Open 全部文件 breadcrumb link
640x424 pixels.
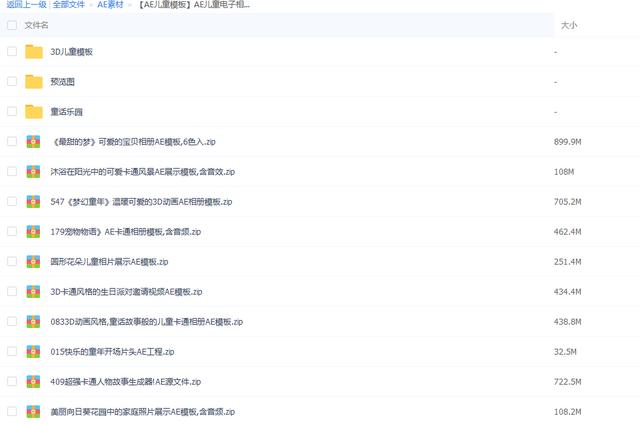tap(69, 4)
